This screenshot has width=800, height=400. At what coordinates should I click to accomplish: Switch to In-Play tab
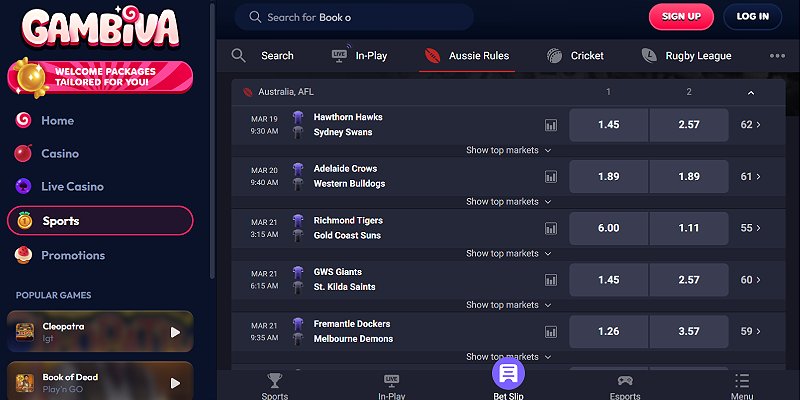tap(359, 56)
